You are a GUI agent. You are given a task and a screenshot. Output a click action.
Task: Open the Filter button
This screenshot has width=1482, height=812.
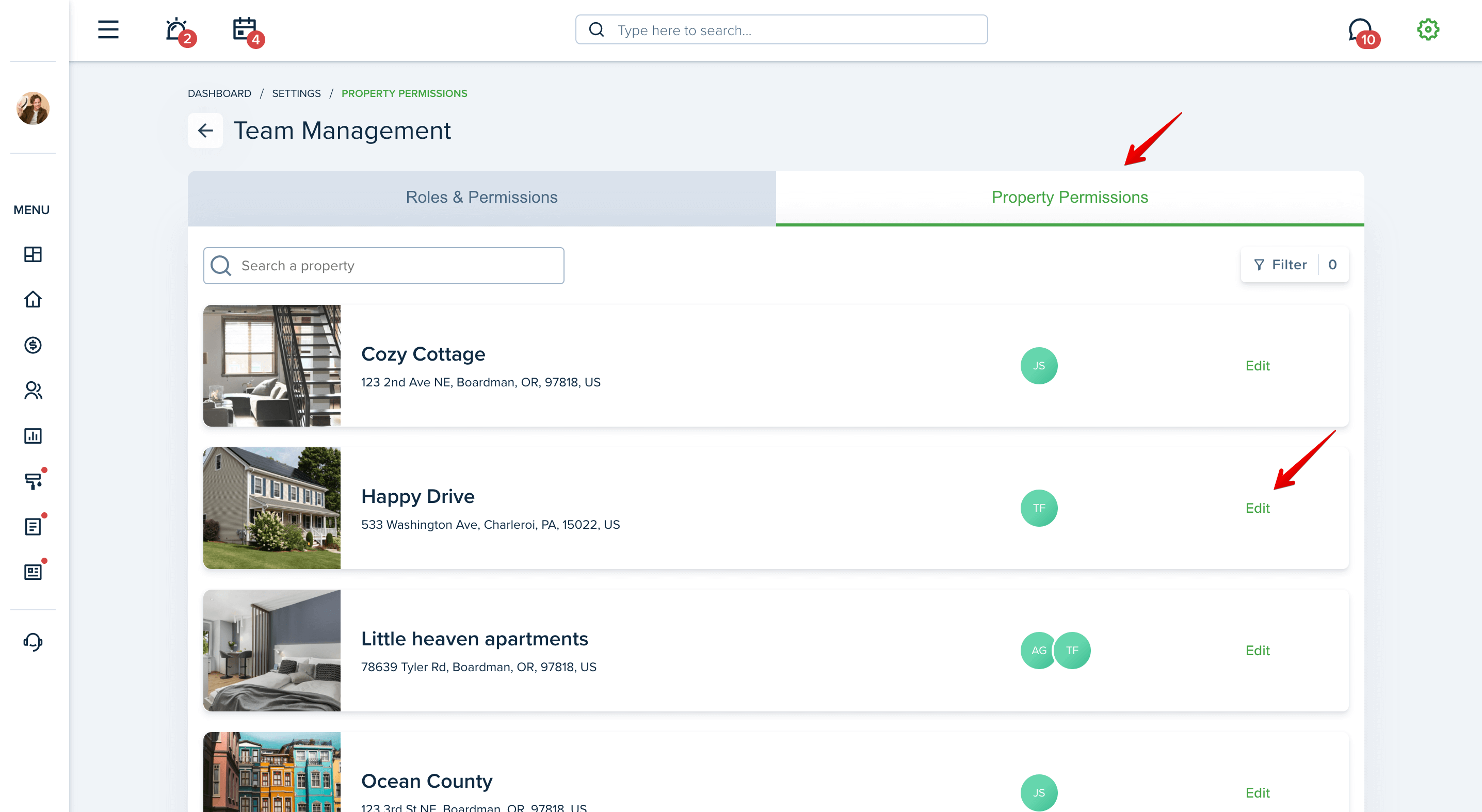(1295, 265)
